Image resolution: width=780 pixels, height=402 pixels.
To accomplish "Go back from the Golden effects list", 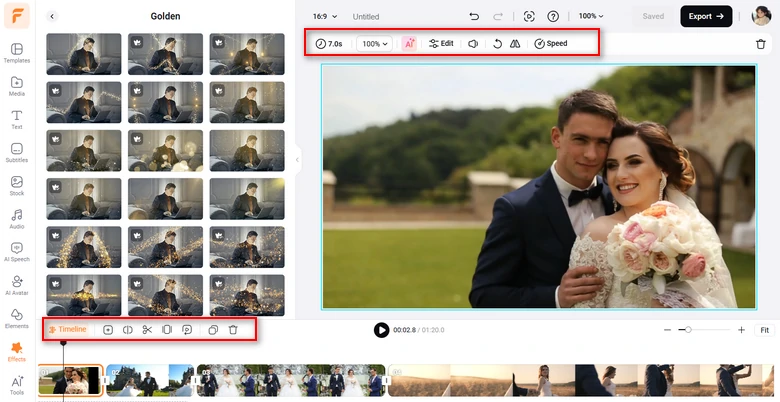I will 52,16.
